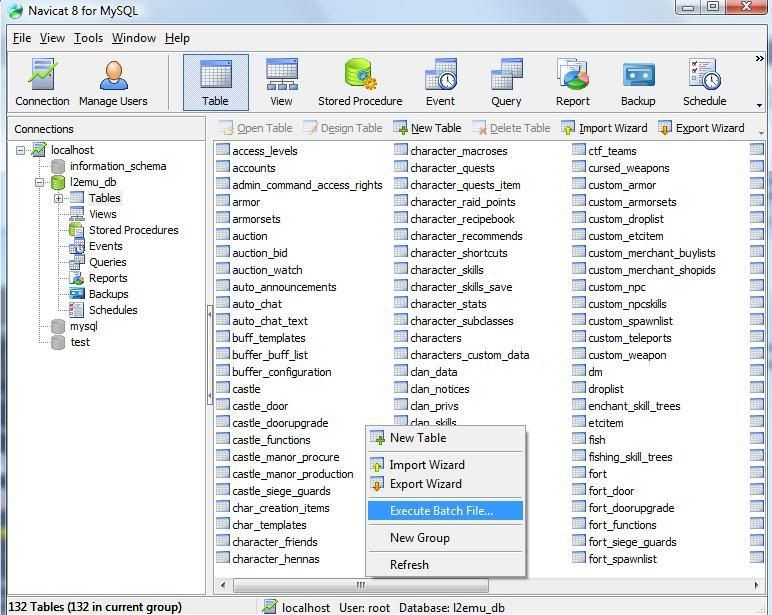Open the Window menu
Screen dimensions: 772x615
click(x=134, y=38)
